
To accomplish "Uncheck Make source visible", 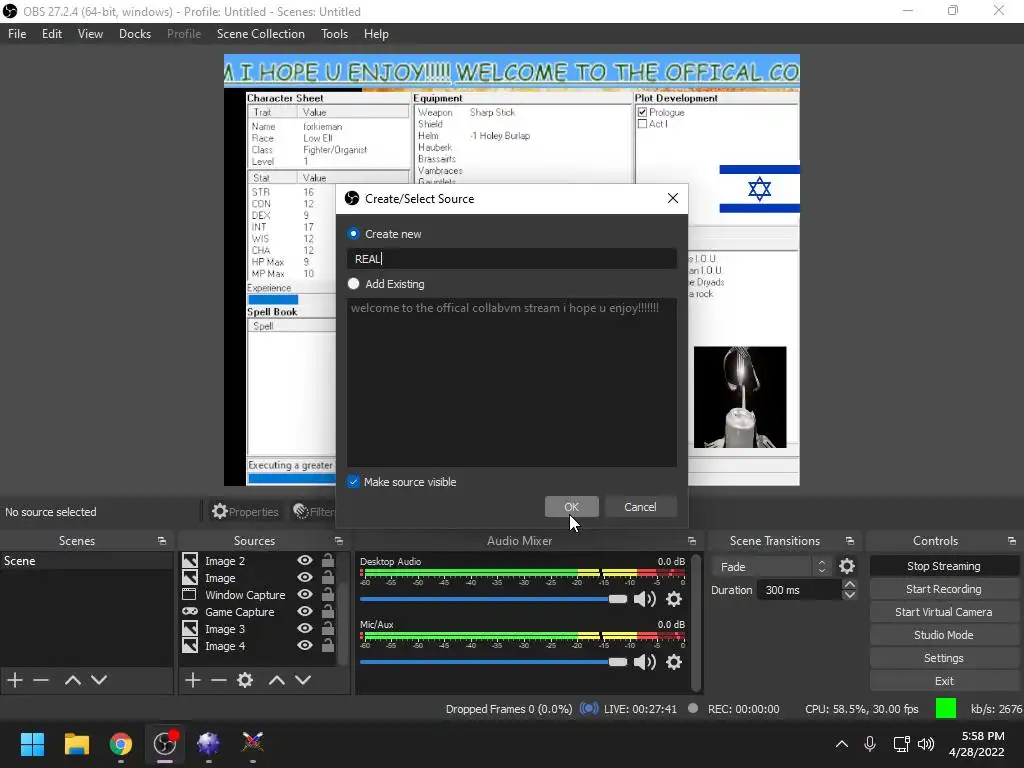I will pyautogui.click(x=353, y=481).
